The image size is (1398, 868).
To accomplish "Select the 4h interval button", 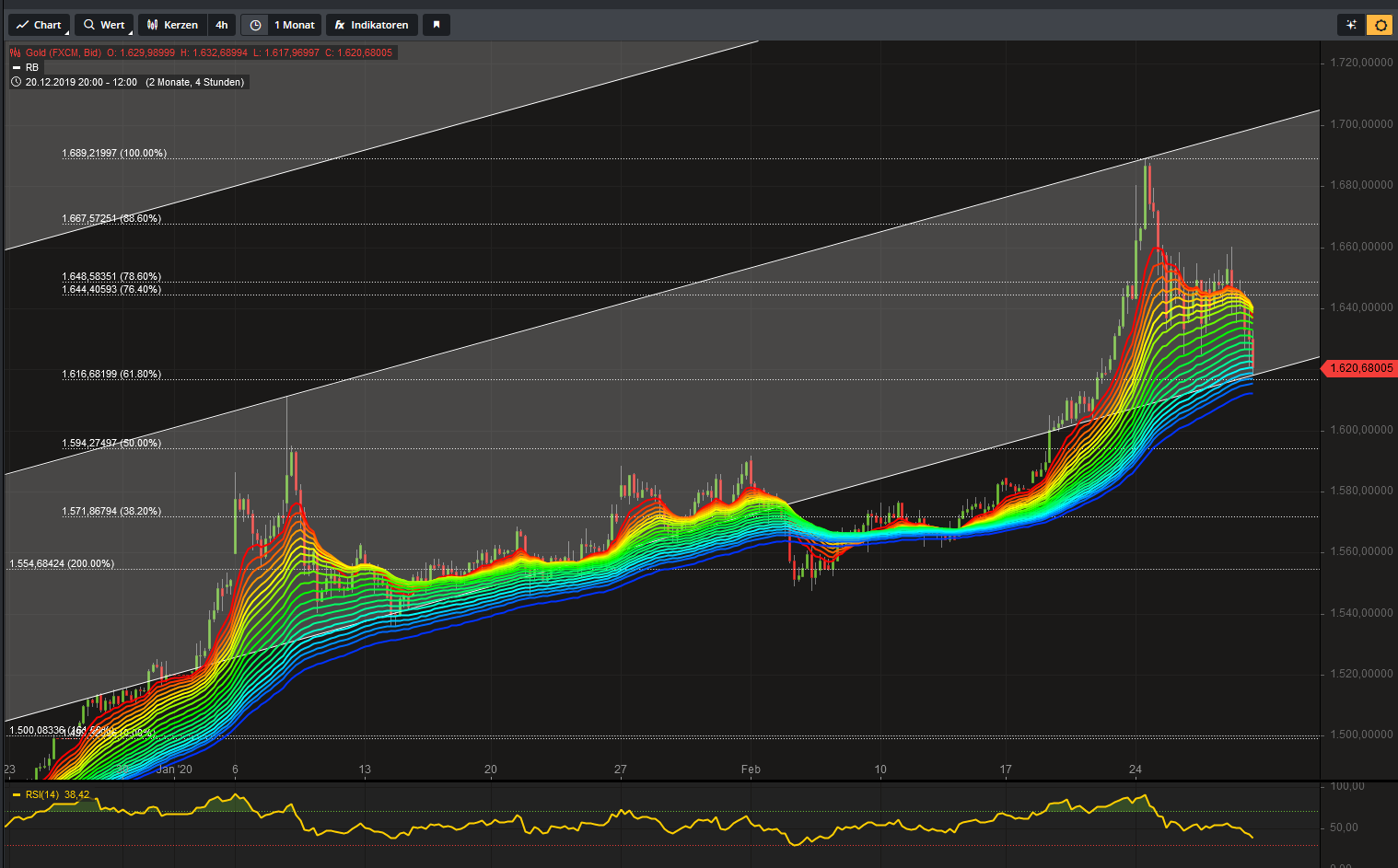I will 222,25.
